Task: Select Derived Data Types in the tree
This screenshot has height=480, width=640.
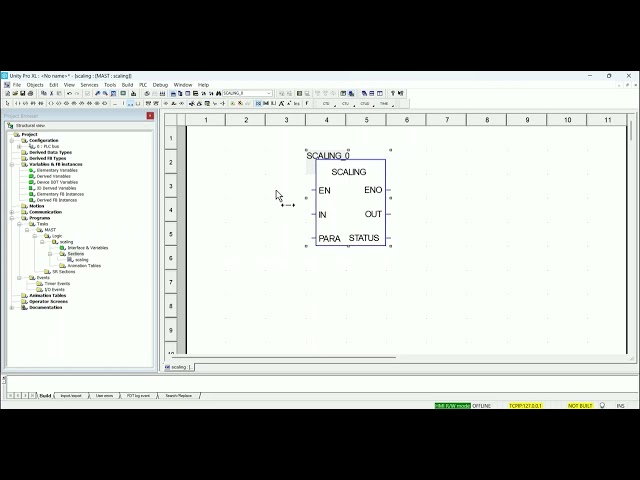Action: (x=51, y=152)
